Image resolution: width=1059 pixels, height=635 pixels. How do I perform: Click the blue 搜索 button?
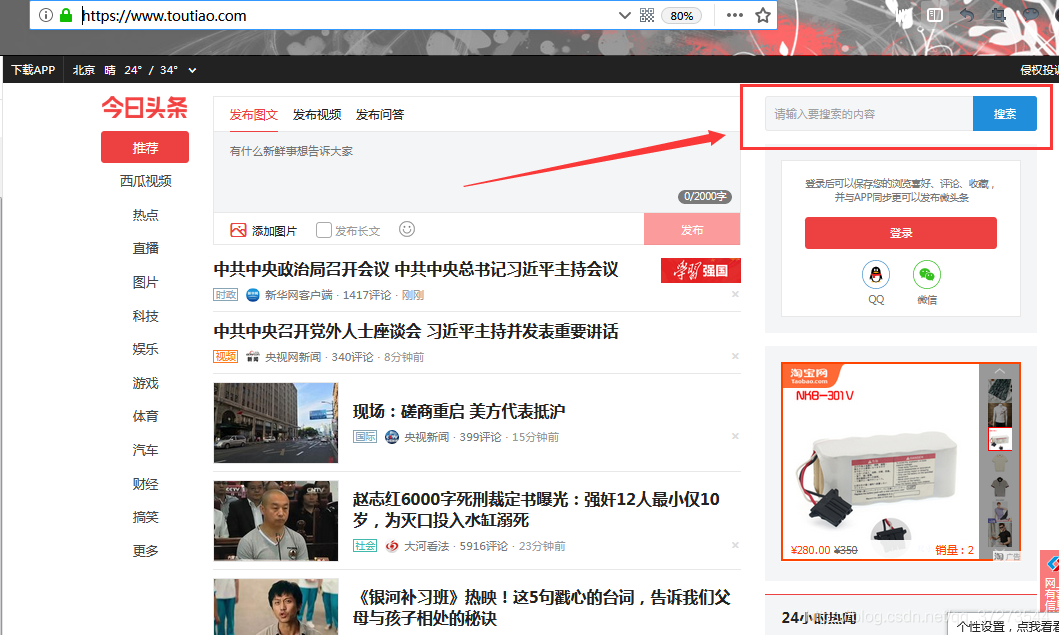[x=1004, y=113]
